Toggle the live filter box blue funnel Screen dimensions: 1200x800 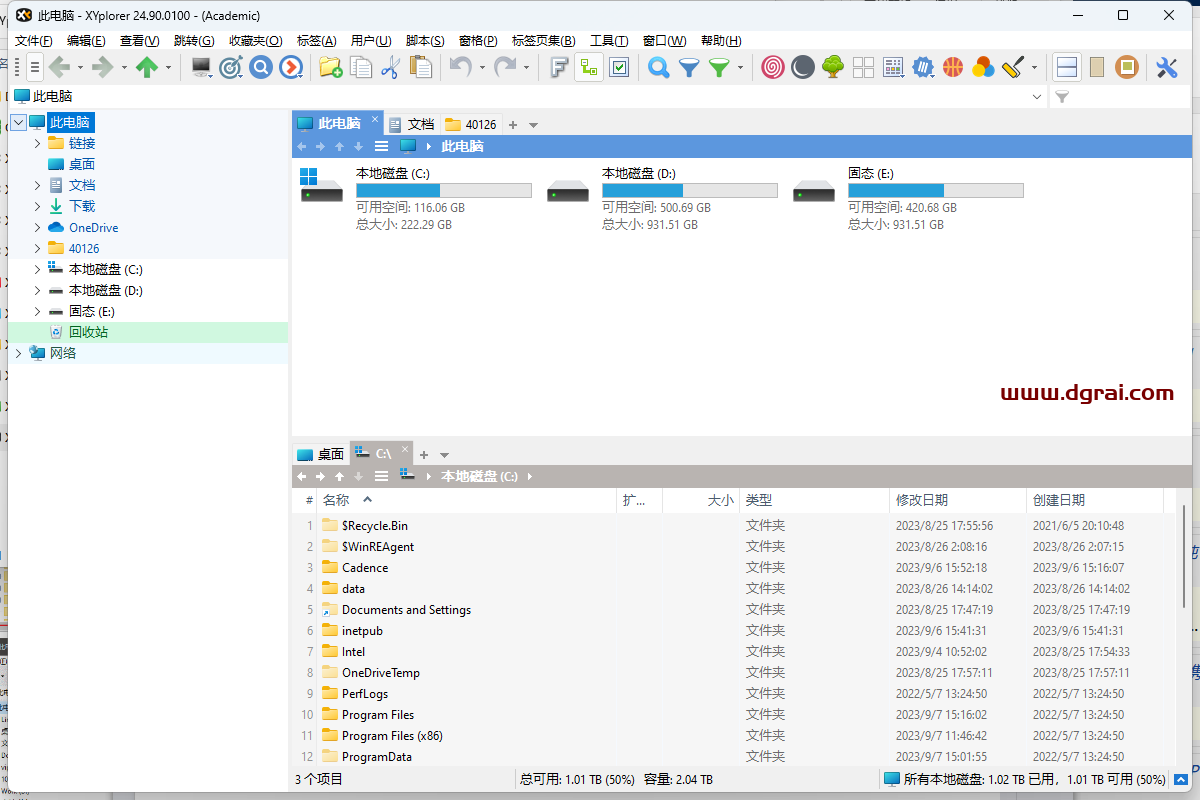688,67
